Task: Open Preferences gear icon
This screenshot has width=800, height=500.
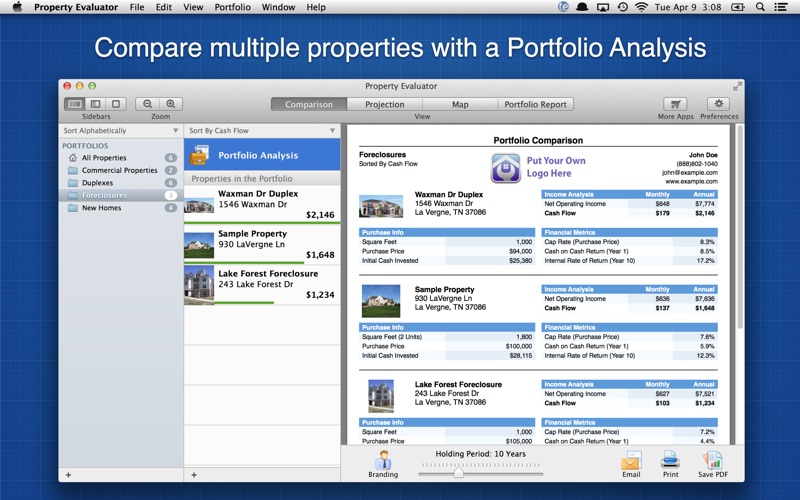Action: 719,104
